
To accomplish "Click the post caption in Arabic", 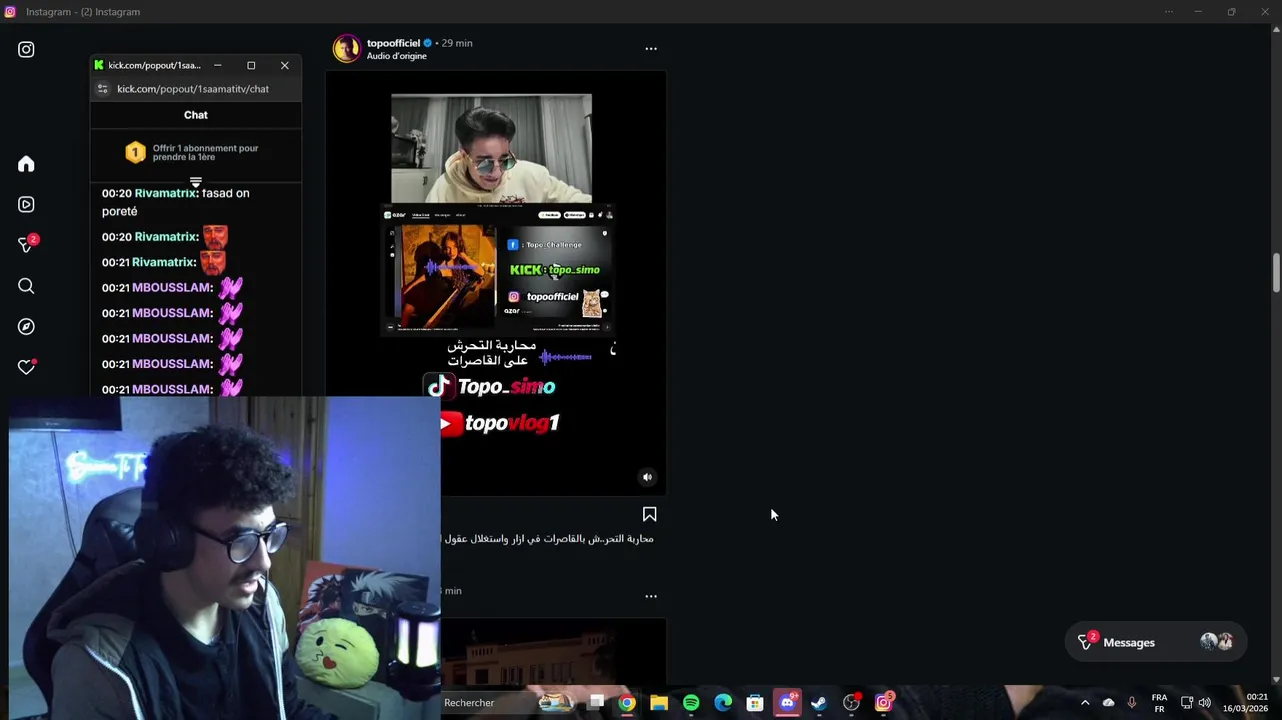I will pos(548,539).
